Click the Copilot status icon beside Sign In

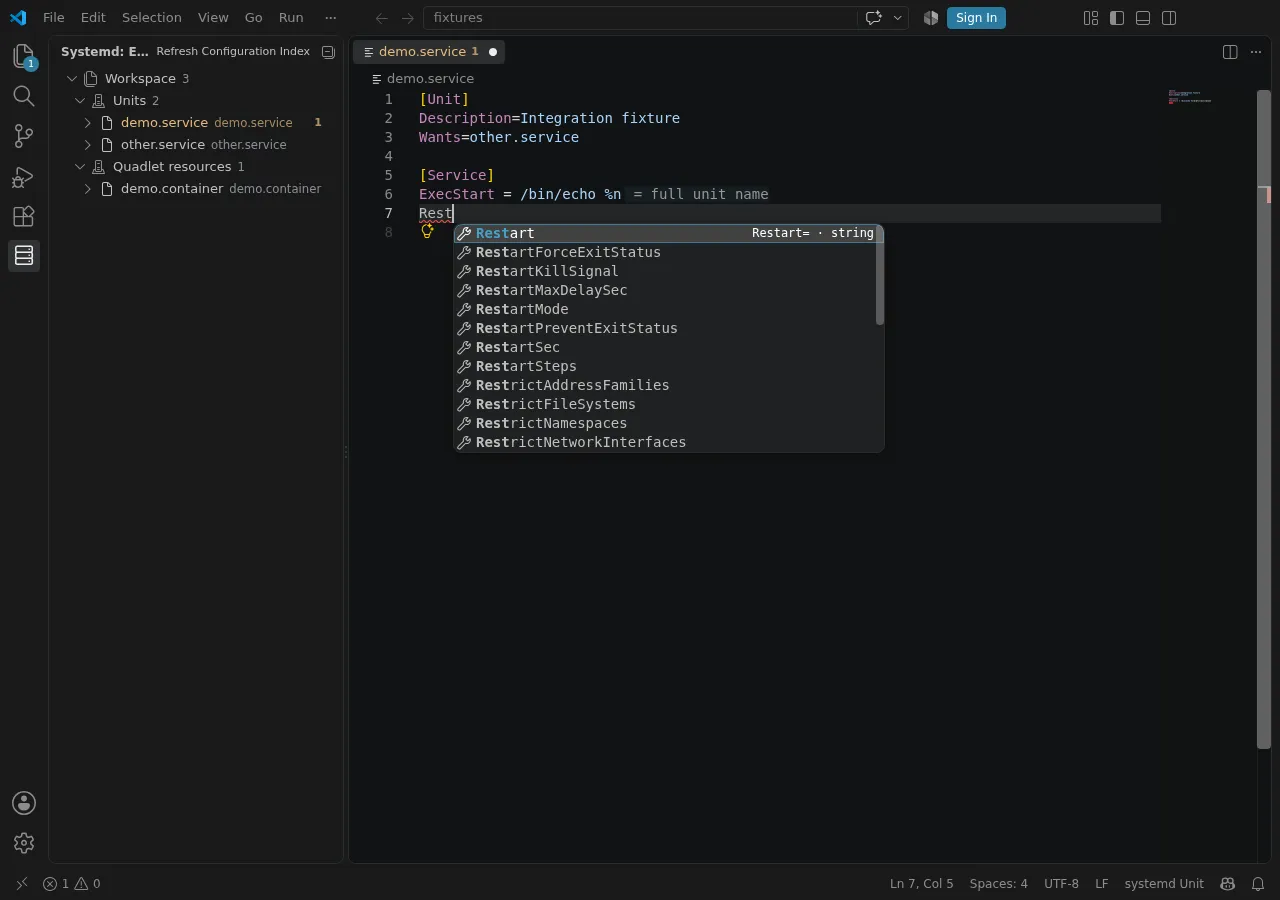(931, 18)
